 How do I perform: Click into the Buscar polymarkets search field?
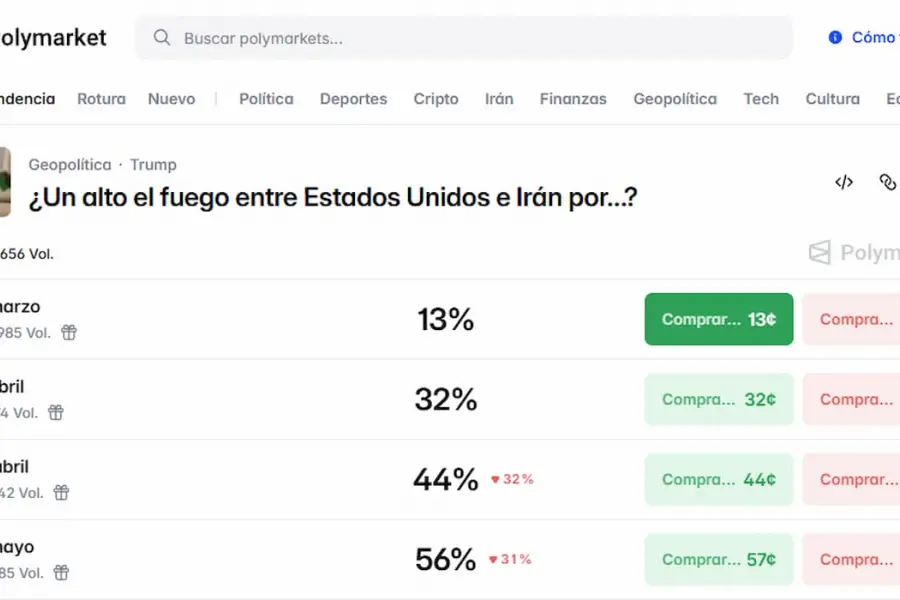(x=400, y=37)
